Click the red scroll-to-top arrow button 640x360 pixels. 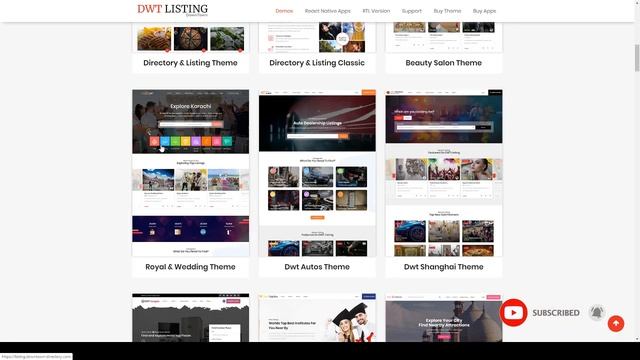[x=616, y=324]
